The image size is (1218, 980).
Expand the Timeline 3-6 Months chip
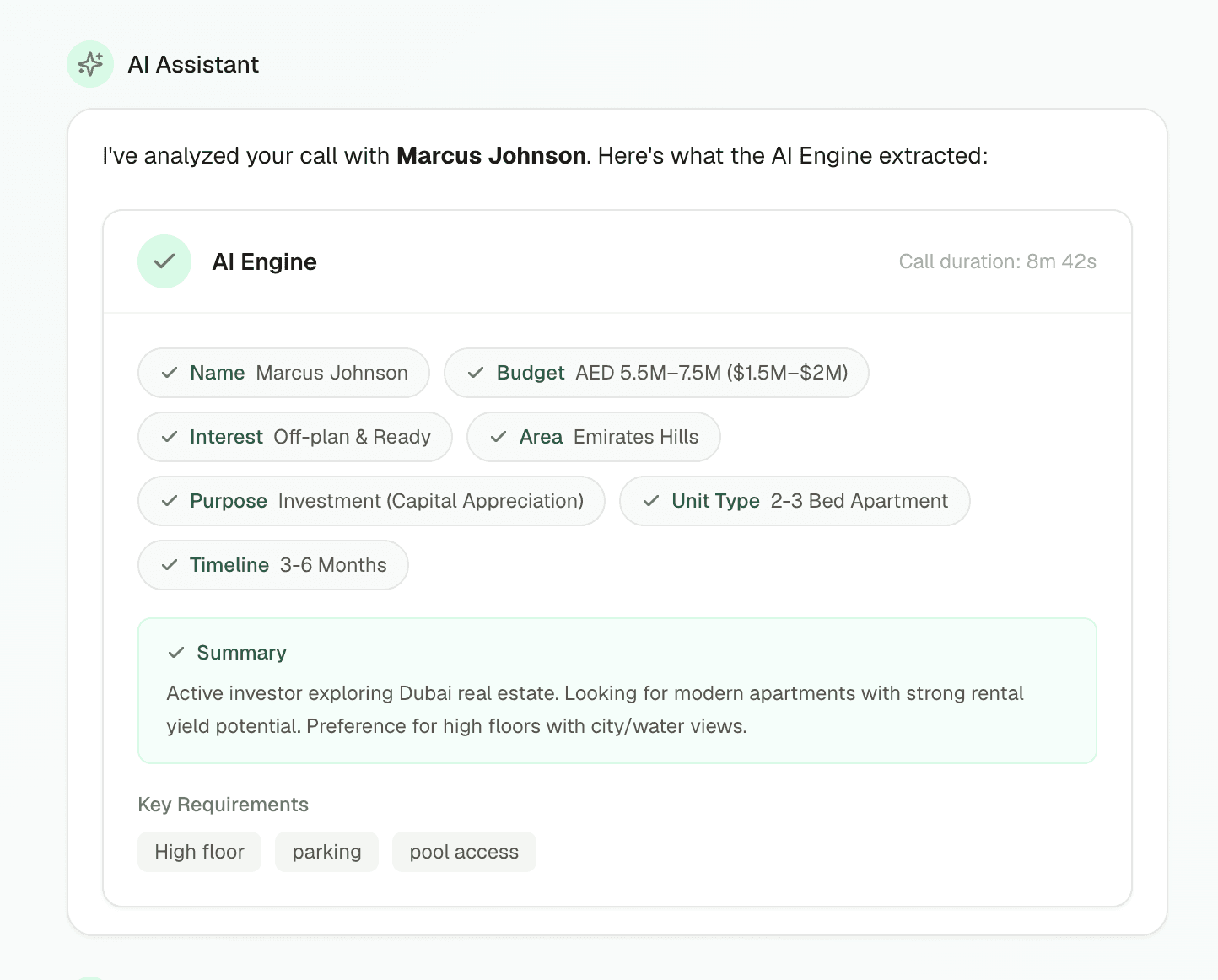tap(272, 565)
